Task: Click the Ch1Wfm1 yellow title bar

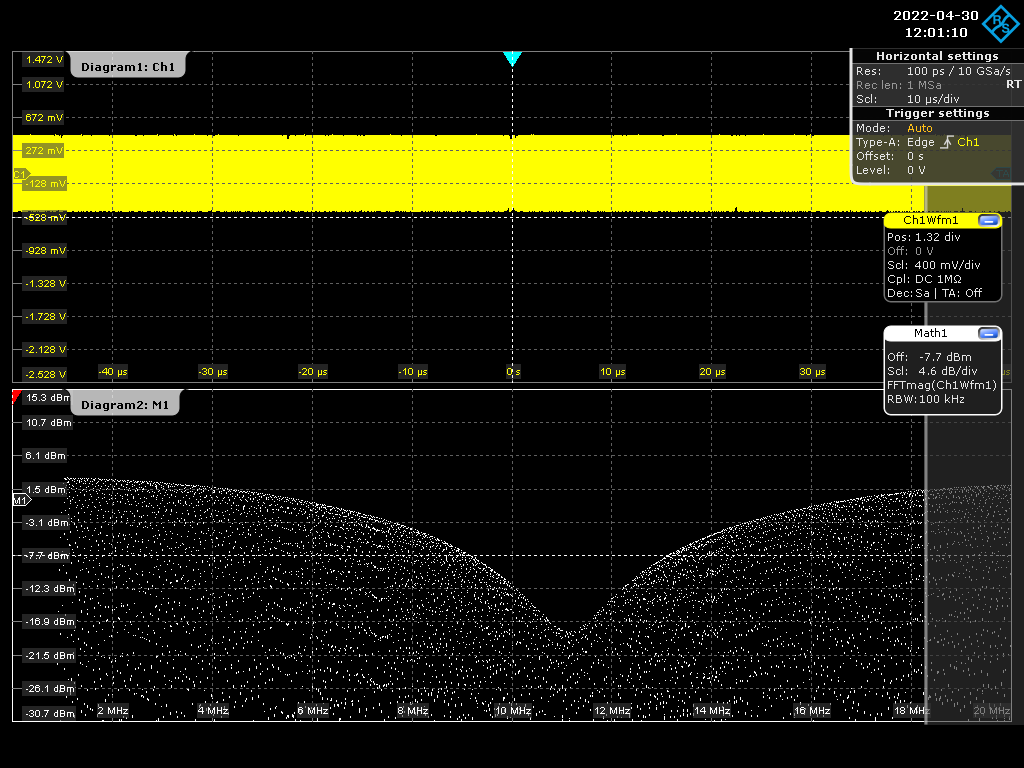Action: click(931, 221)
